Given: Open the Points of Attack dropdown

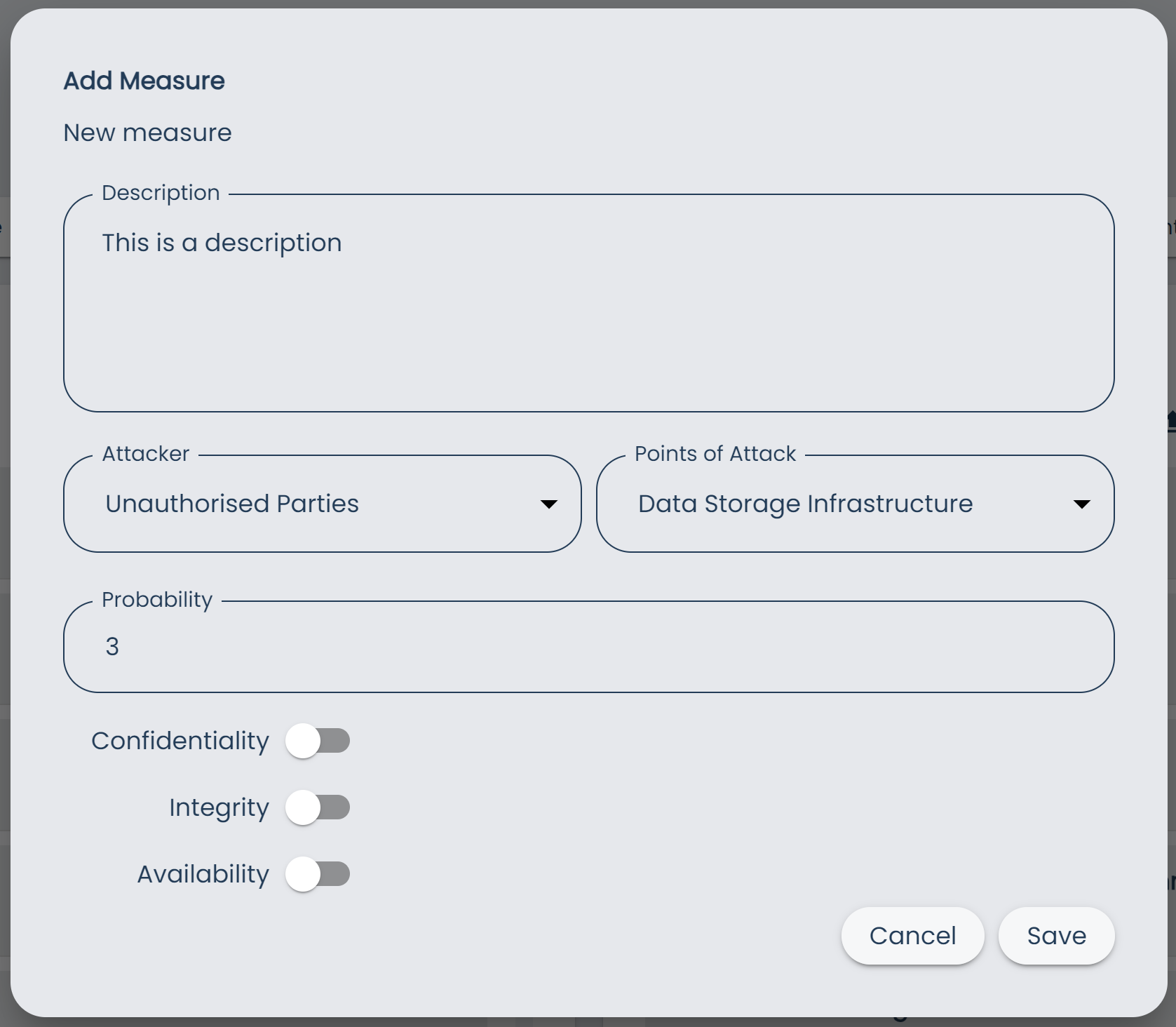Looking at the screenshot, I should click(x=856, y=503).
